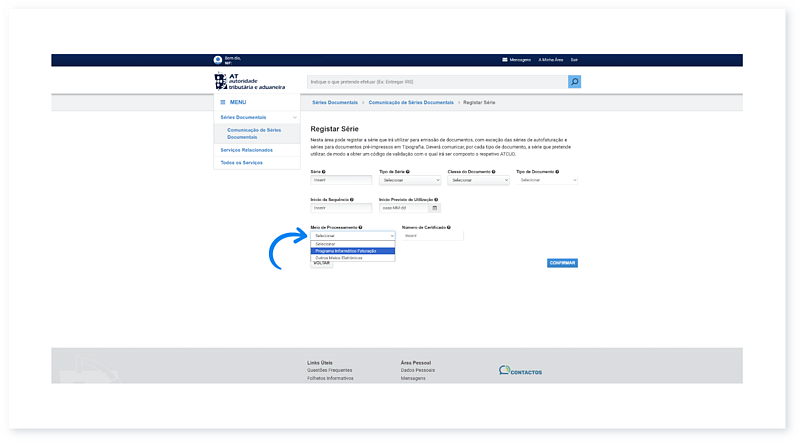Image resolution: width=800 pixels, height=443 pixels.
Task: Click help icon beside Meio de Processamento
Action: [359, 227]
